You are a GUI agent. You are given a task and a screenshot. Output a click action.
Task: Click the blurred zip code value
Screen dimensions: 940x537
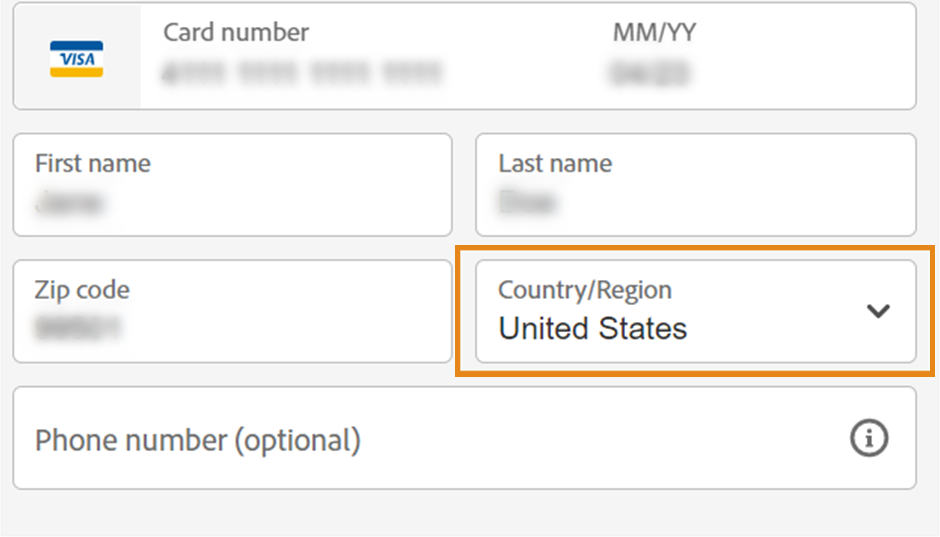click(x=77, y=329)
